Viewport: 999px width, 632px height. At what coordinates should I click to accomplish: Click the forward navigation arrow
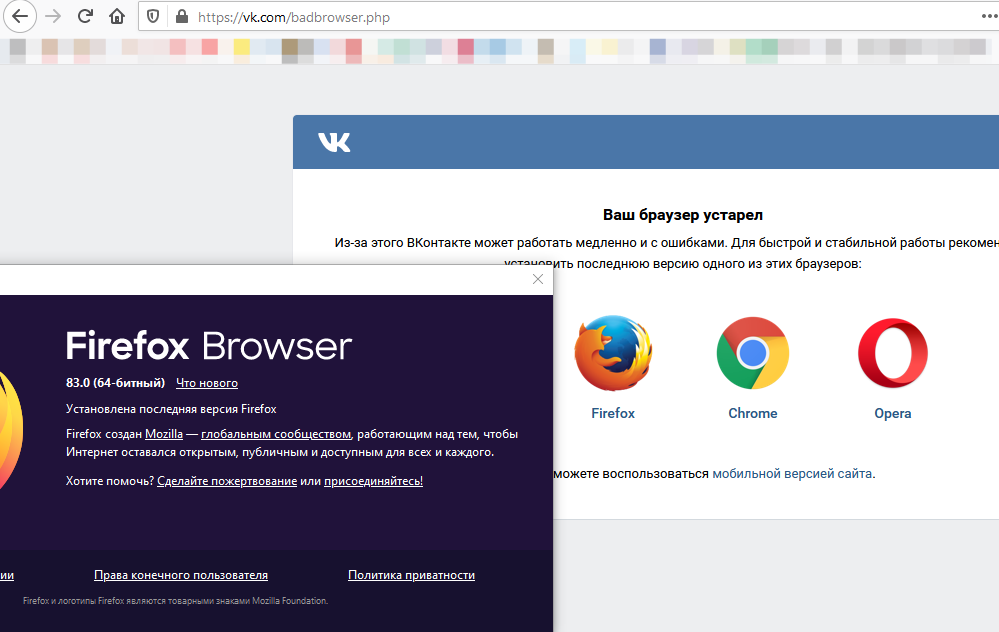(x=54, y=16)
